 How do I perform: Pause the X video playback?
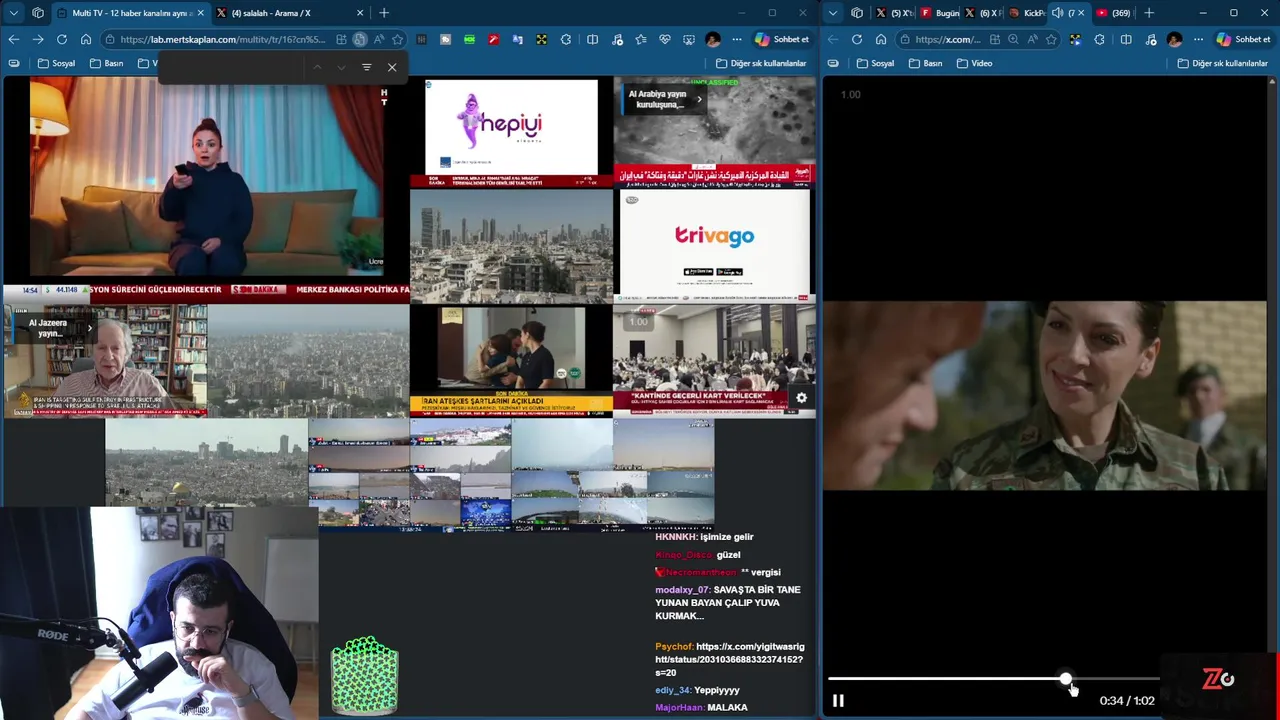point(838,701)
